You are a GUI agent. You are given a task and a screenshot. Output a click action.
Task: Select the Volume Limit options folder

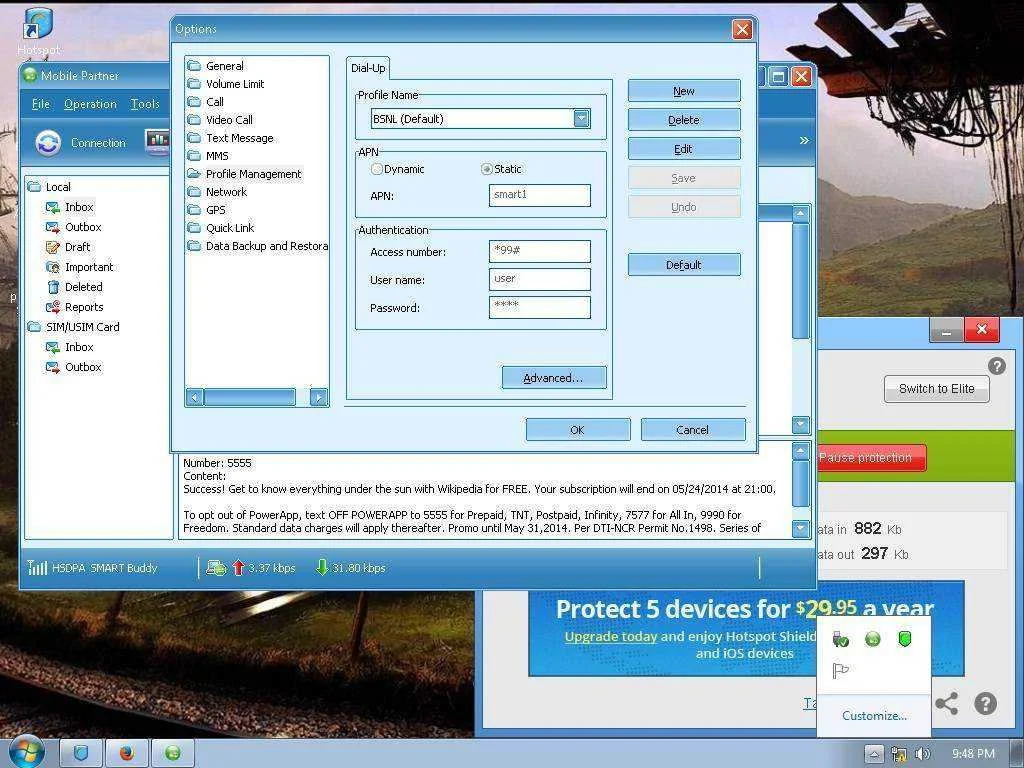tap(234, 84)
